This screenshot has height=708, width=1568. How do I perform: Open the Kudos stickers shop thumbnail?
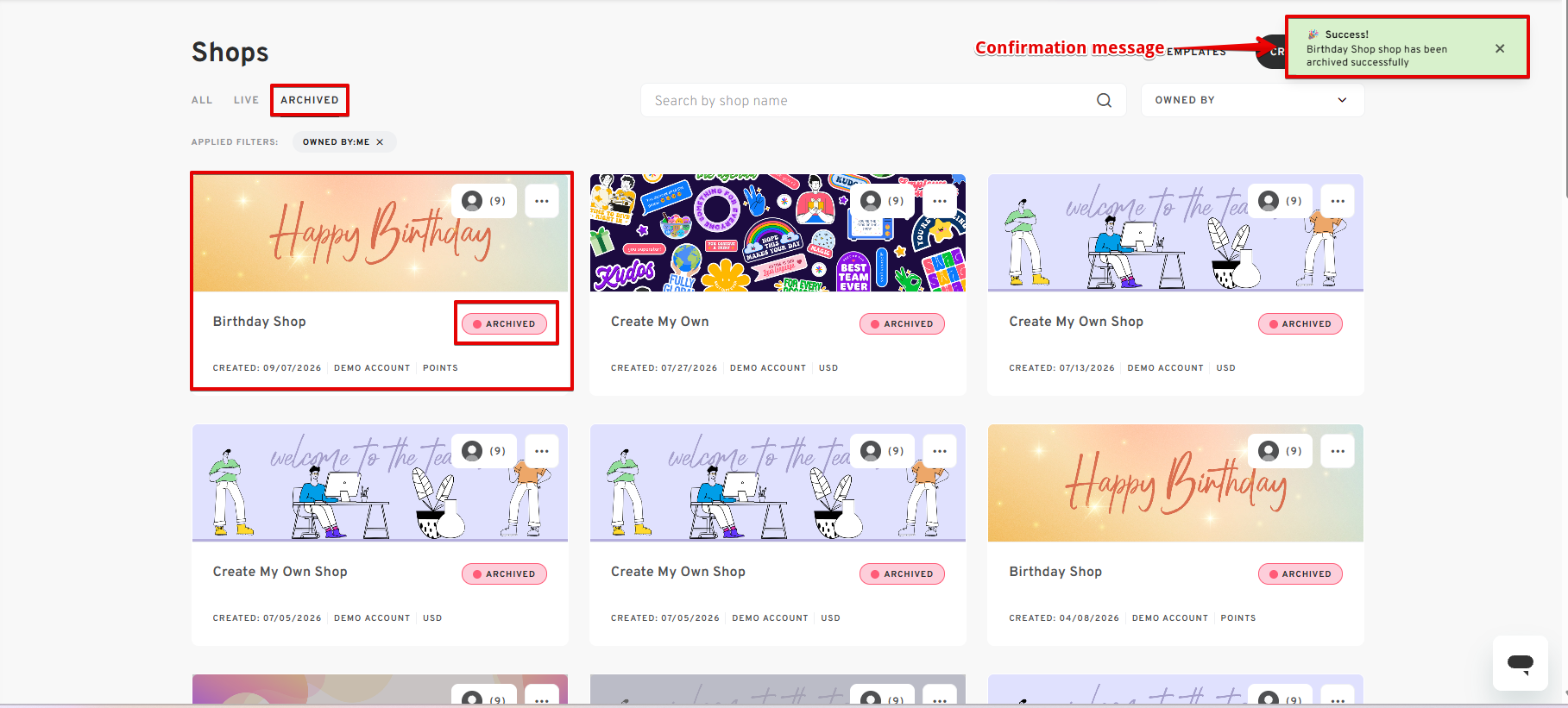click(x=778, y=233)
